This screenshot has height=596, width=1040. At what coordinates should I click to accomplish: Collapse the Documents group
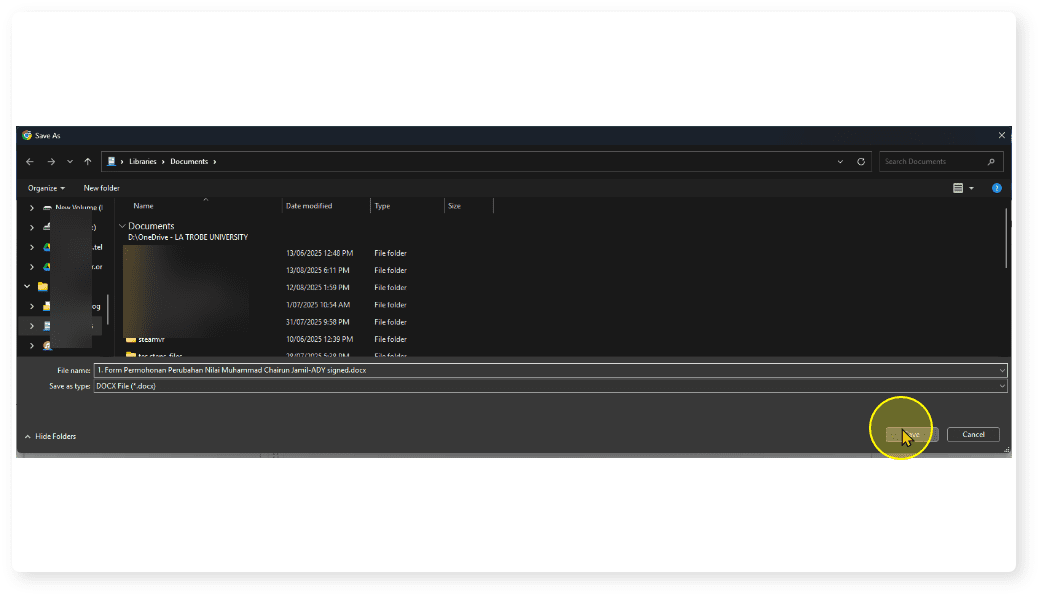point(122,226)
